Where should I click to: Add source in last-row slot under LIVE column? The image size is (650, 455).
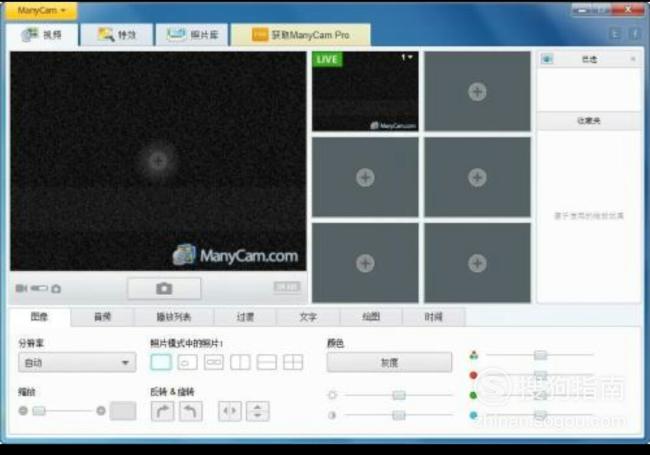(365, 263)
